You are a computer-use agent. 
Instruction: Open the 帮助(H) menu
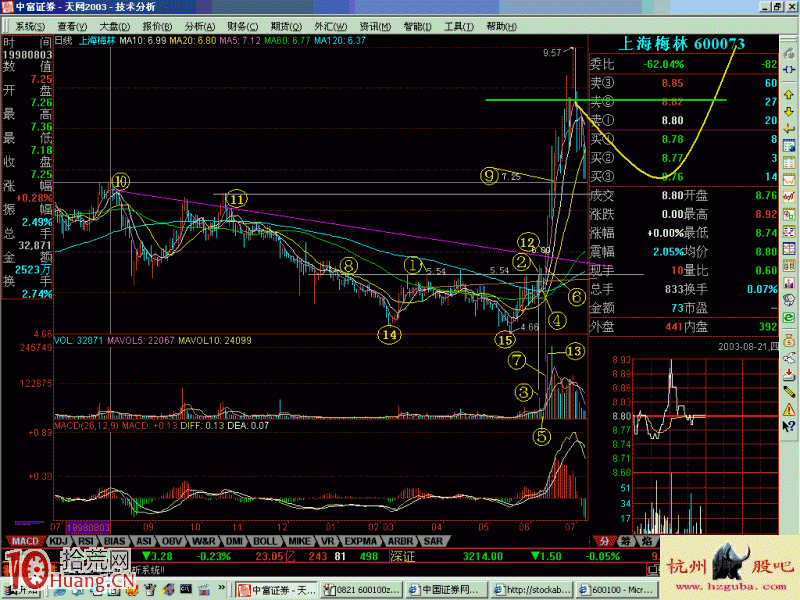[501, 27]
